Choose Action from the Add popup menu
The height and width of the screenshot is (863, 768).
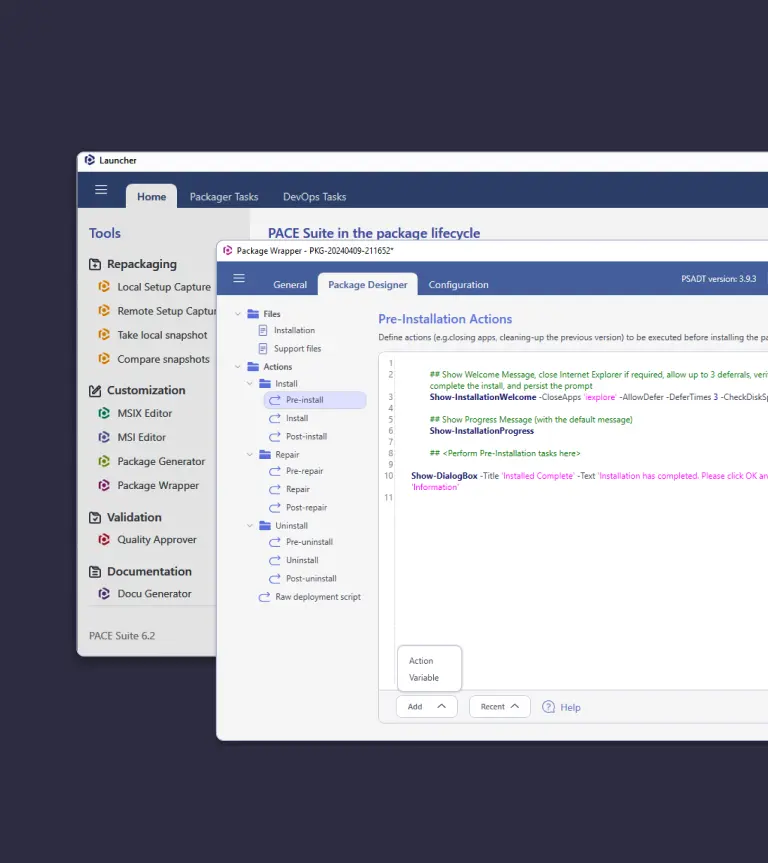tap(421, 661)
